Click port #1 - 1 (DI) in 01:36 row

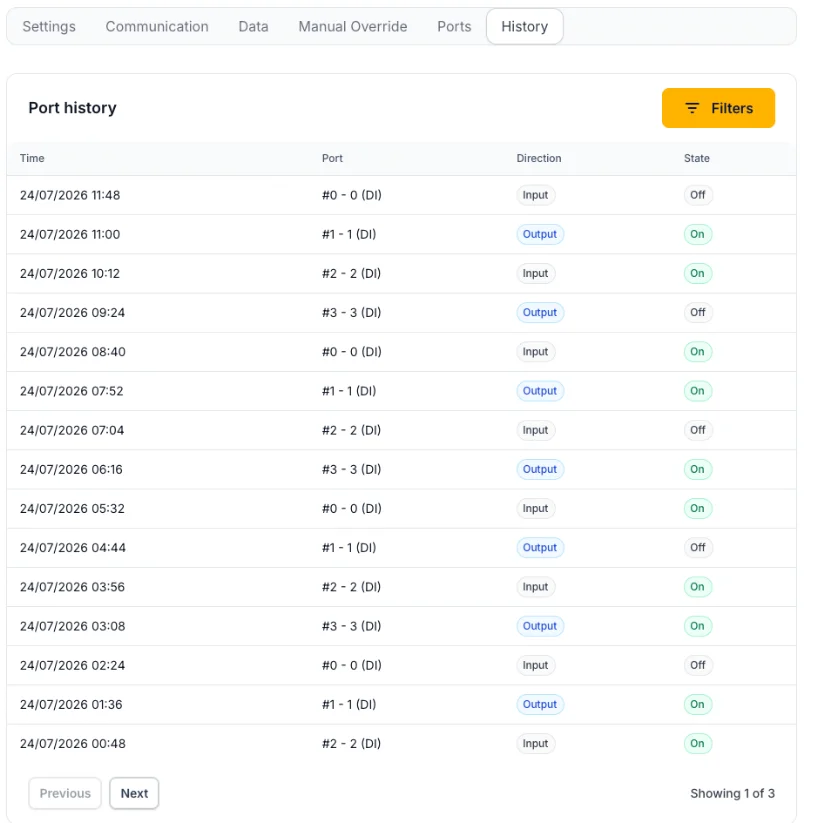[x=349, y=704]
